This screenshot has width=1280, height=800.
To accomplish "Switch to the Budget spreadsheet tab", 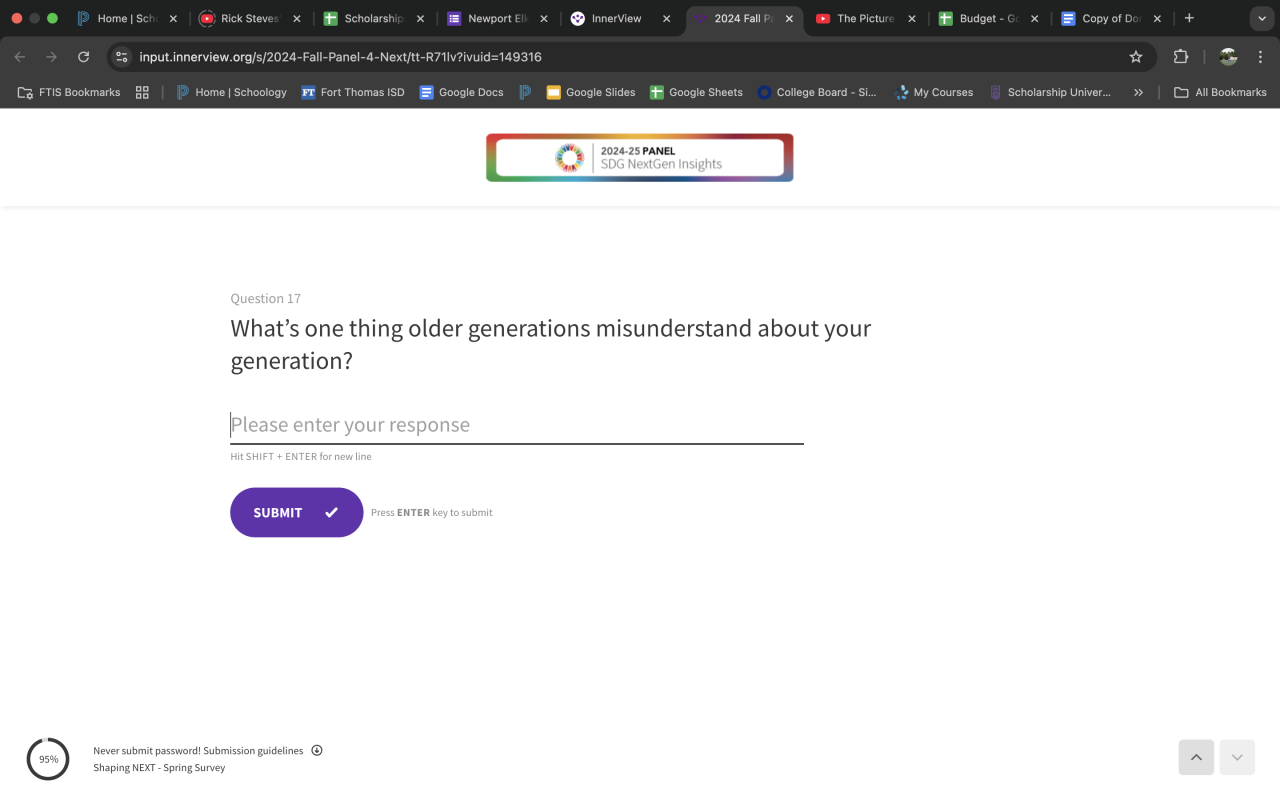I will pyautogui.click(x=987, y=18).
